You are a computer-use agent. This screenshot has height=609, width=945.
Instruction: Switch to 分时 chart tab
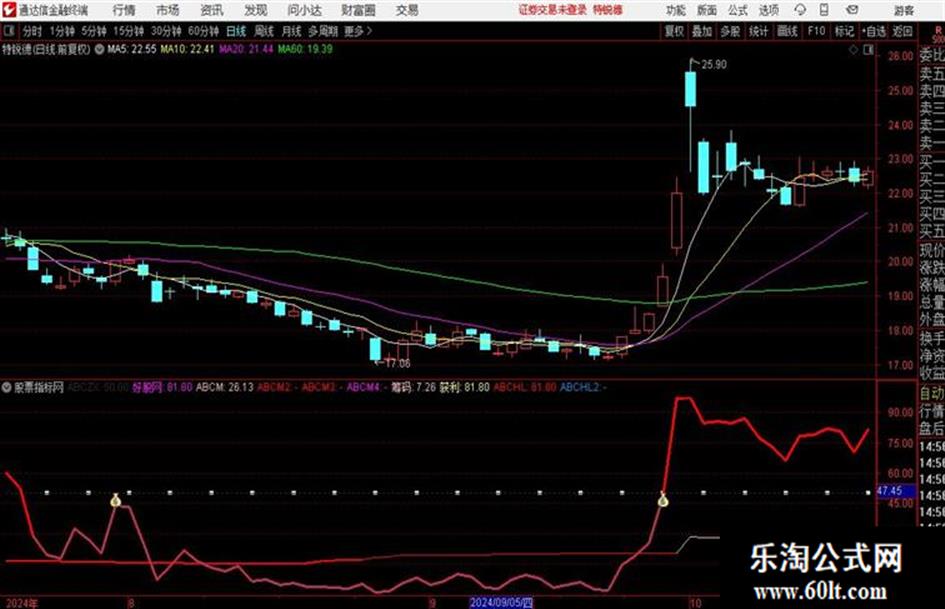33,31
